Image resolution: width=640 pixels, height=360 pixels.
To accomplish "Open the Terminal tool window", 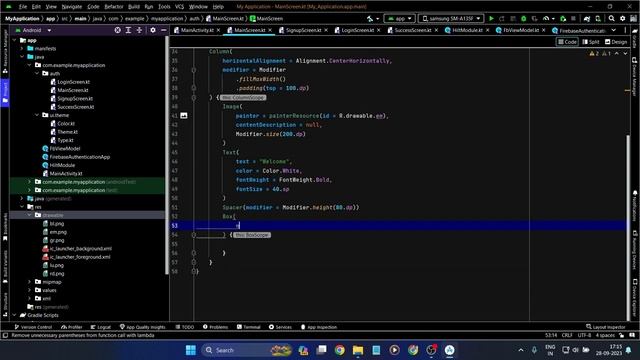I will (x=249, y=327).
